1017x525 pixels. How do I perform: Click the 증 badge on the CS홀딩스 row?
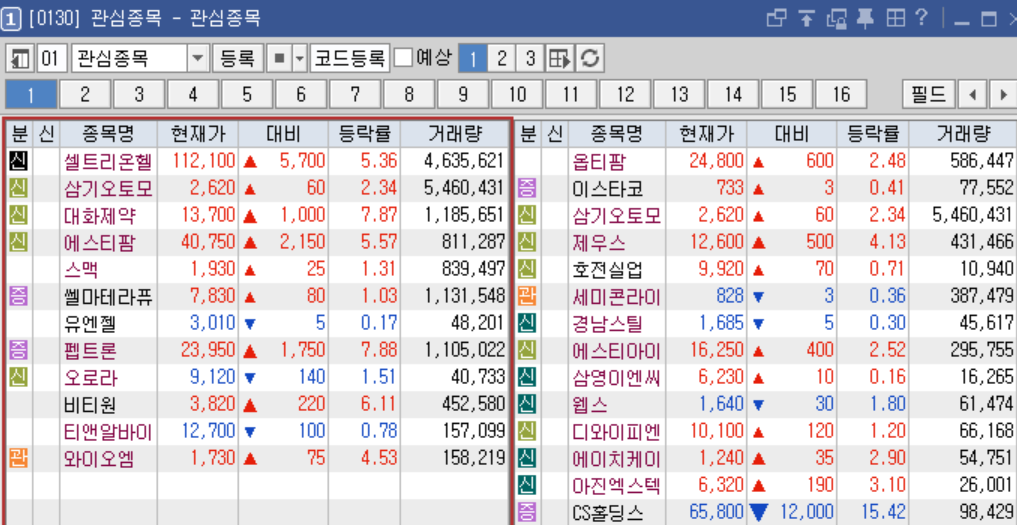(x=527, y=513)
